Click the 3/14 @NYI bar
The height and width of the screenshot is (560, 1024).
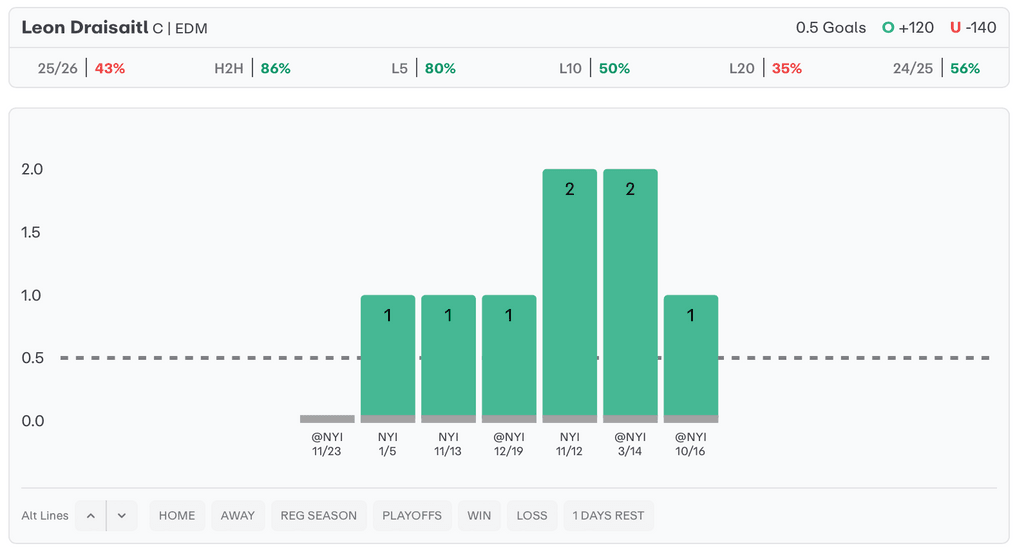click(x=630, y=295)
